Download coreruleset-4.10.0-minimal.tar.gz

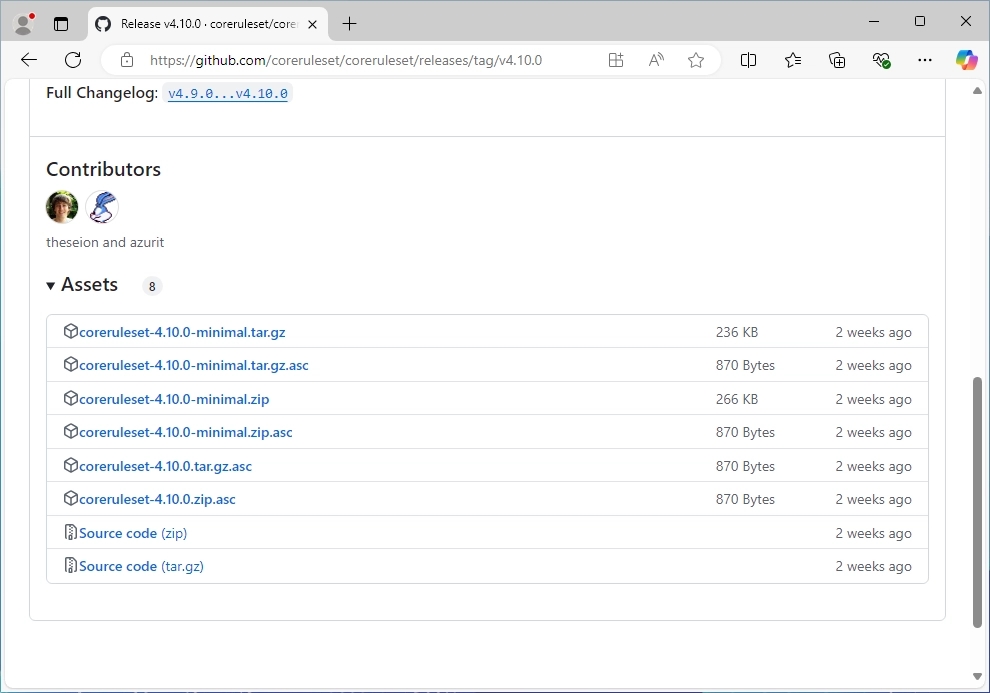(x=182, y=332)
